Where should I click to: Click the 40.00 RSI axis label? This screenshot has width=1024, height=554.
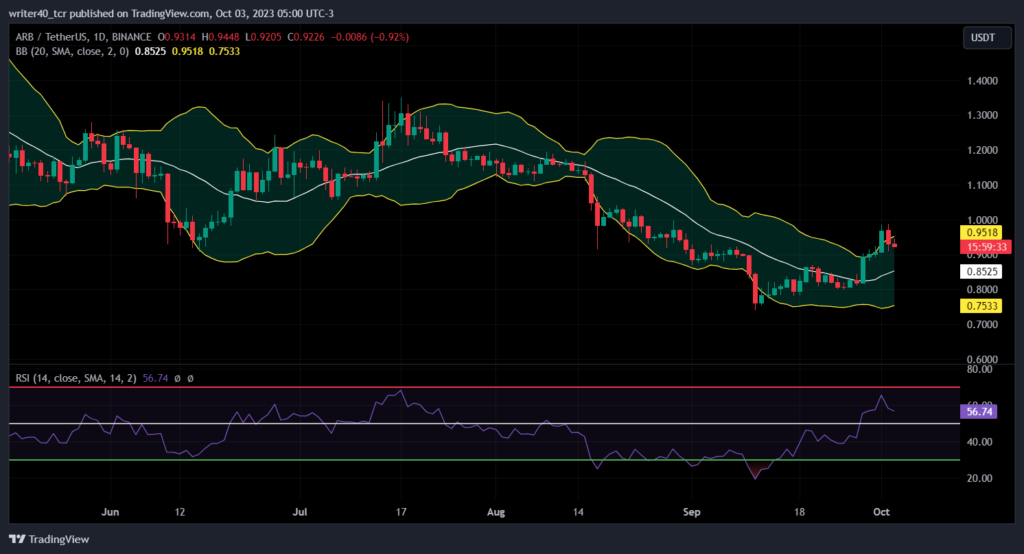(x=979, y=442)
